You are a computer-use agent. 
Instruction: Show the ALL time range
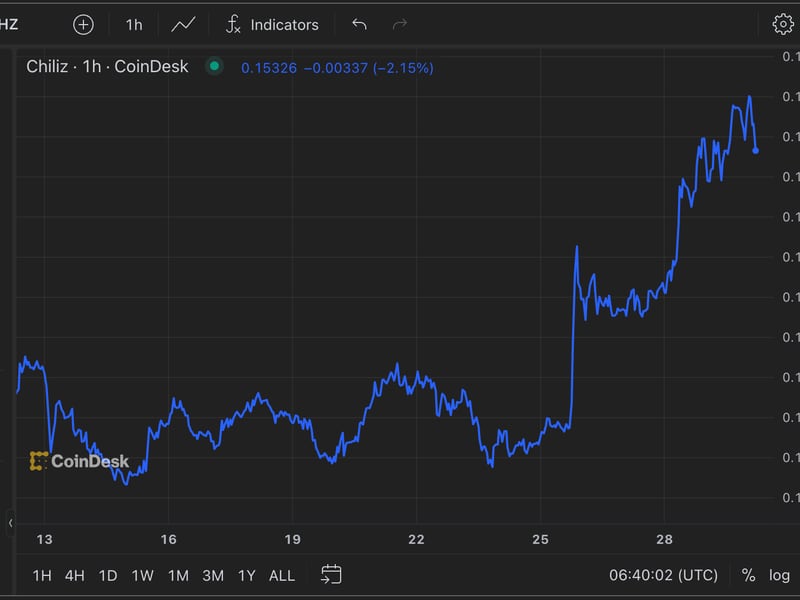pos(282,575)
